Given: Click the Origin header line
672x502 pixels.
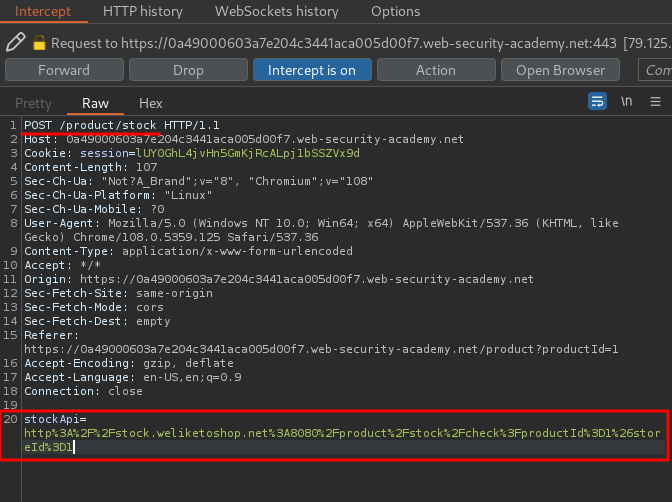Looking at the screenshot, I should 279,279.
